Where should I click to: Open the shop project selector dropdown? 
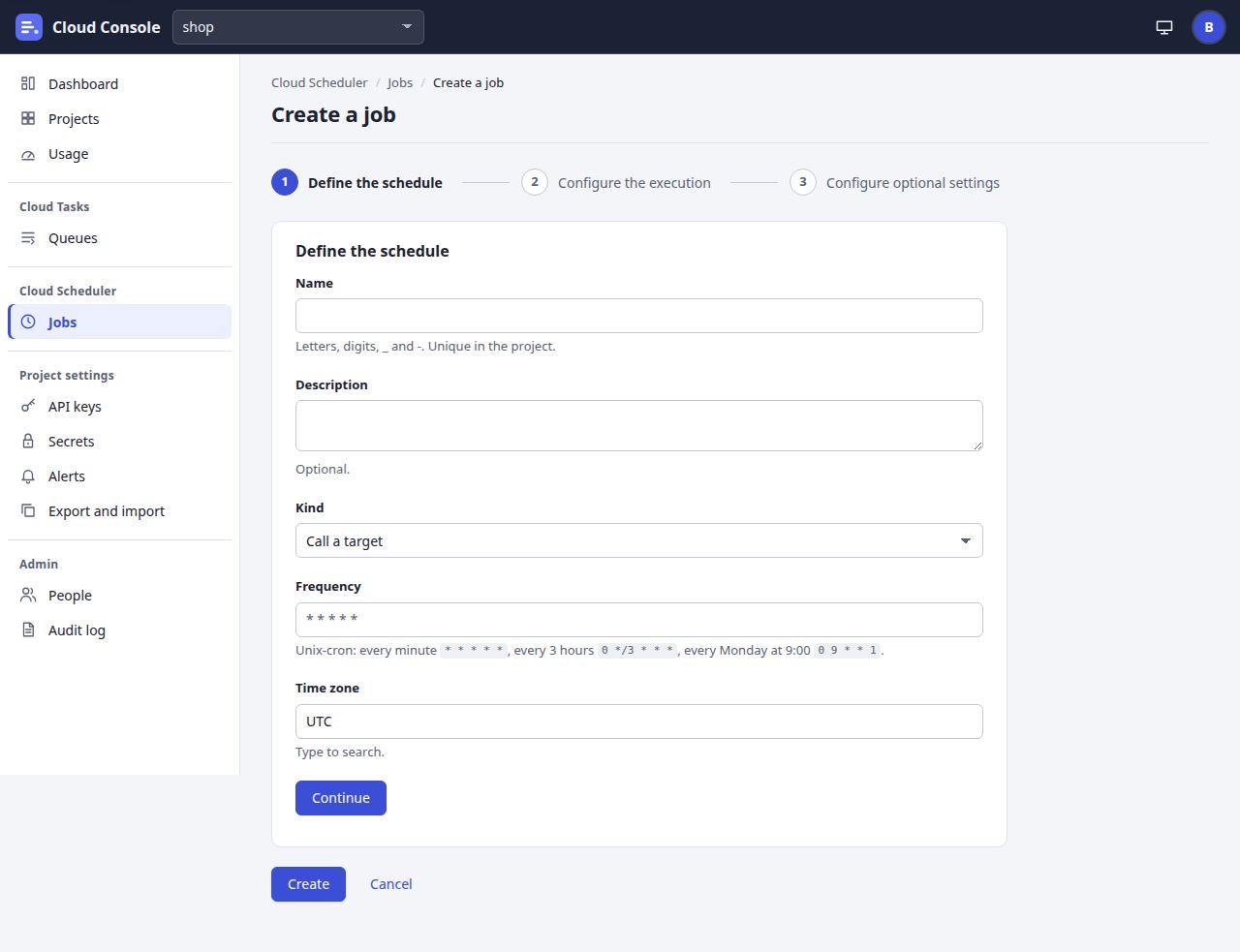[x=298, y=27]
